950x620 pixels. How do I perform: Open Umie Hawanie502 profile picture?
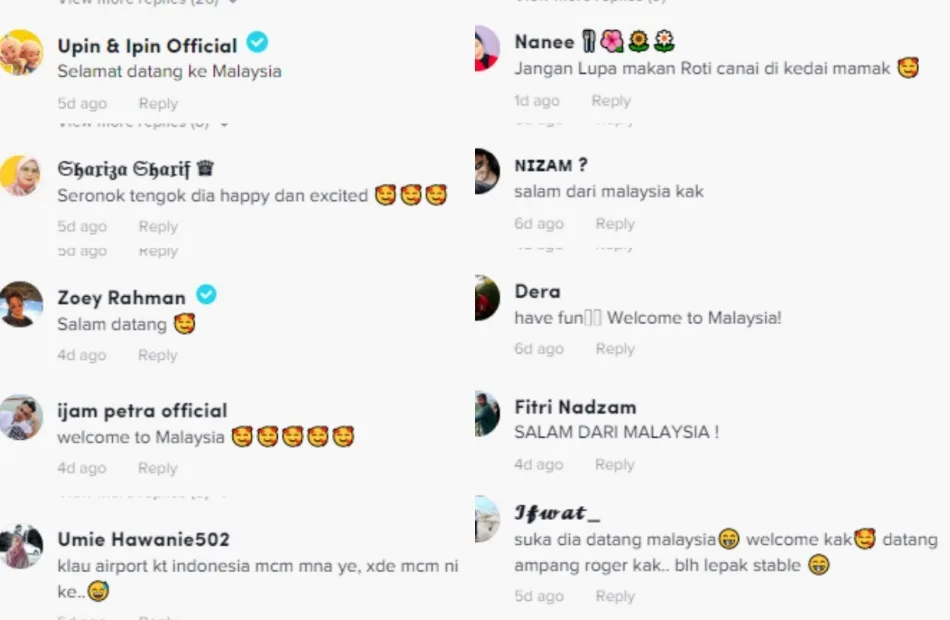pyautogui.click(x=21, y=546)
